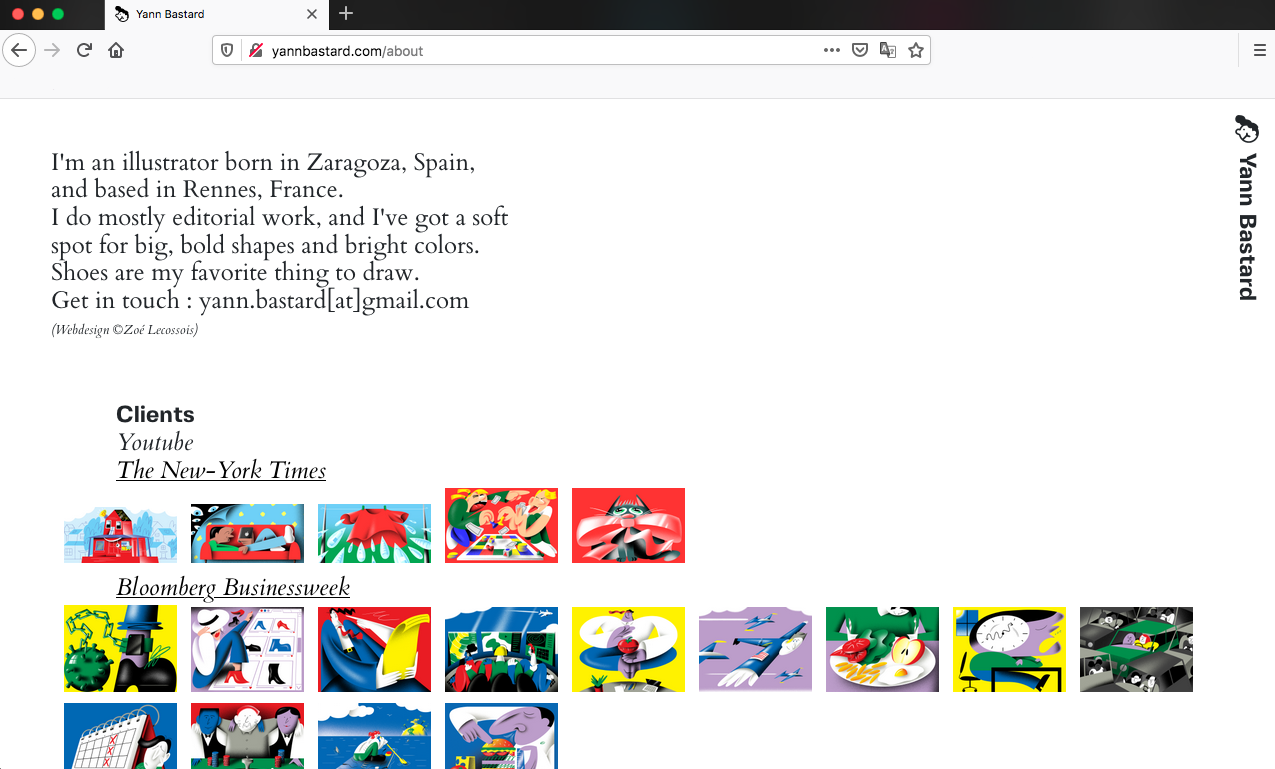
Task: Open tracking protection shield info
Action: [x=227, y=50]
